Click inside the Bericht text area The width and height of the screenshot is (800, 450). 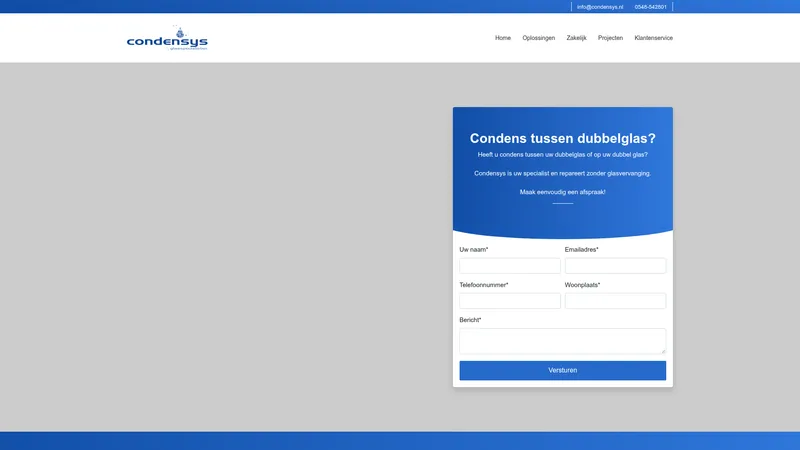[x=562, y=341]
